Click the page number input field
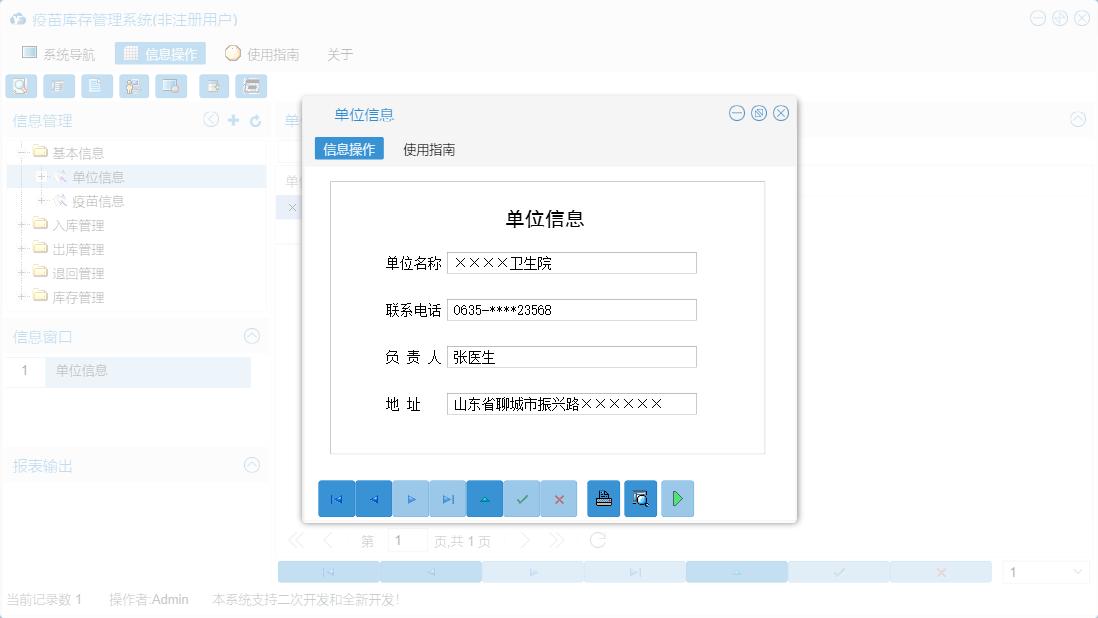Screen dimensions: 1098x618 (x=407, y=539)
